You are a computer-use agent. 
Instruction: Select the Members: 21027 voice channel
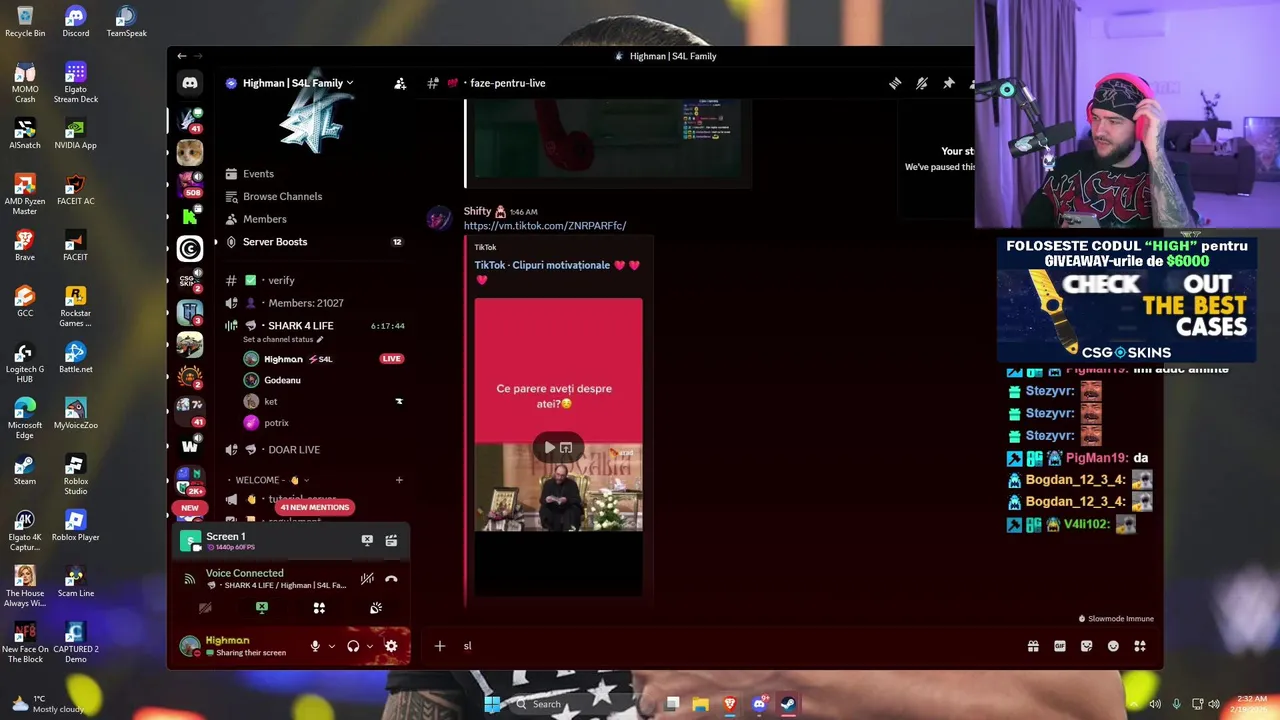coord(314,303)
